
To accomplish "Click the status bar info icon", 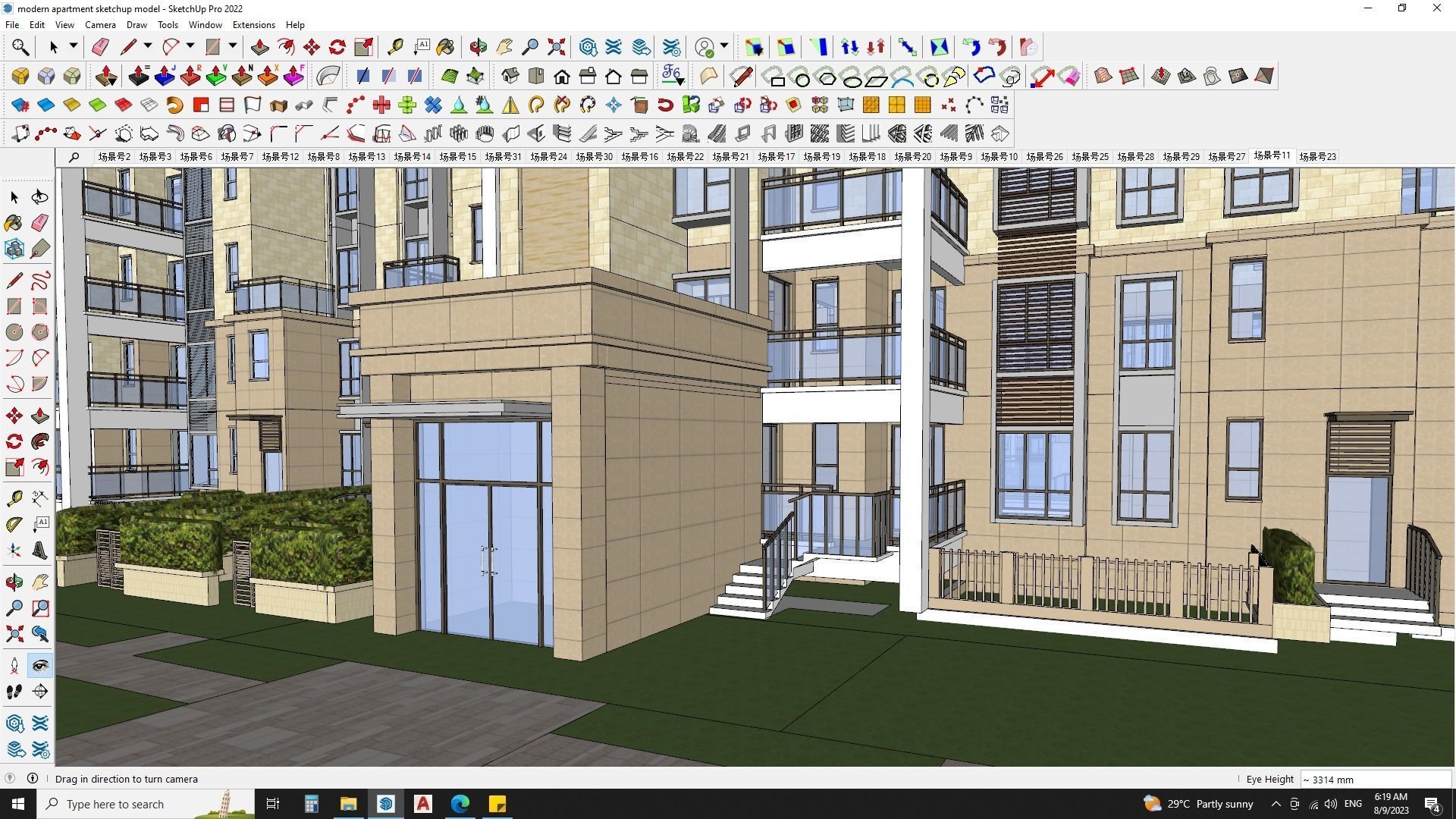I will pyautogui.click(x=33, y=779).
